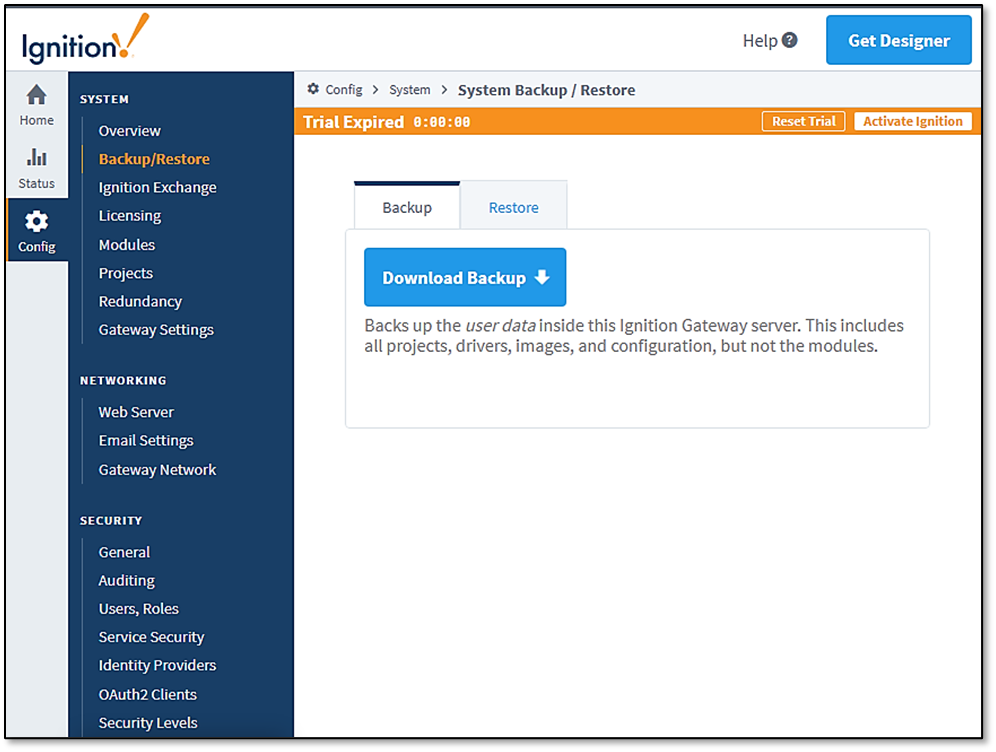Open Identity Providers page
This screenshot has width=996, height=752.
[x=158, y=666]
